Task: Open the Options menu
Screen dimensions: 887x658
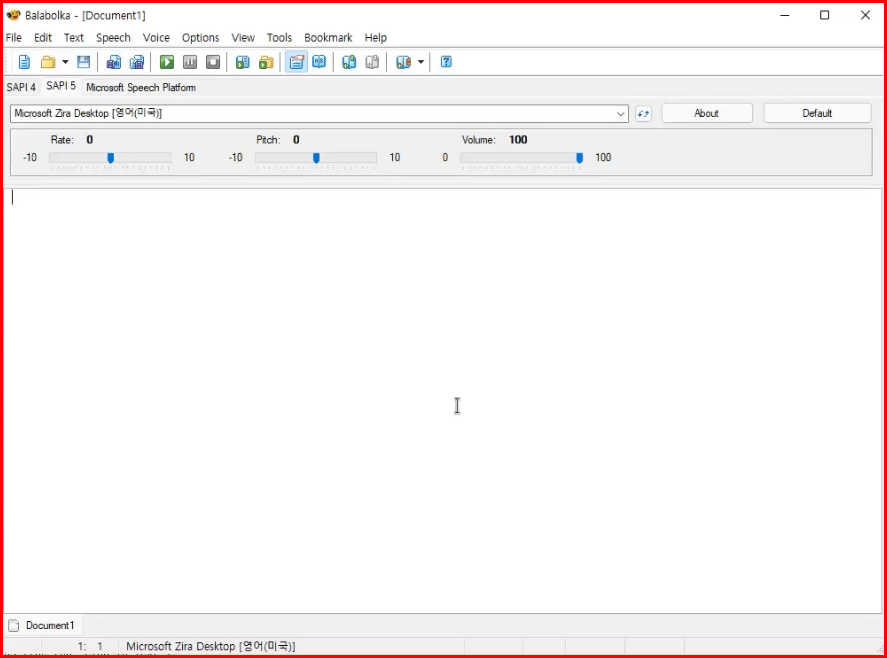Action: (x=200, y=37)
